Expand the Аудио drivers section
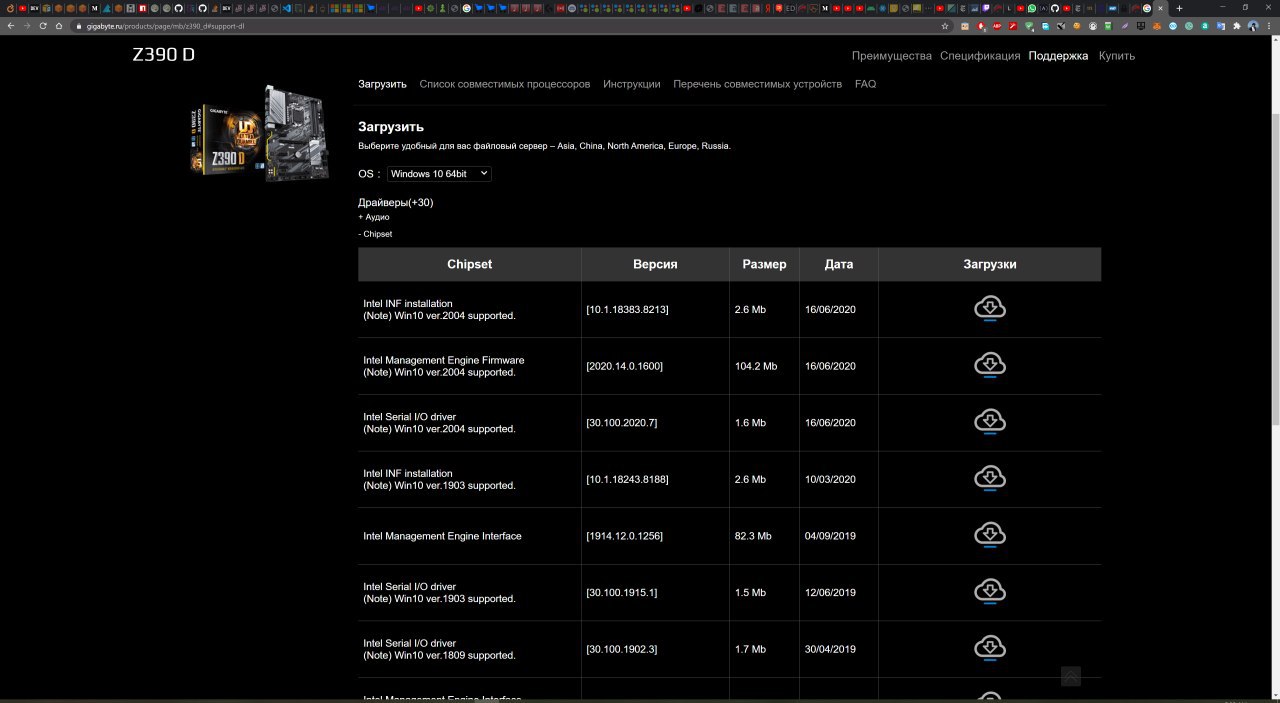Viewport: 1280px width, 703px height. pyautogui.click(x=374, y=217)
